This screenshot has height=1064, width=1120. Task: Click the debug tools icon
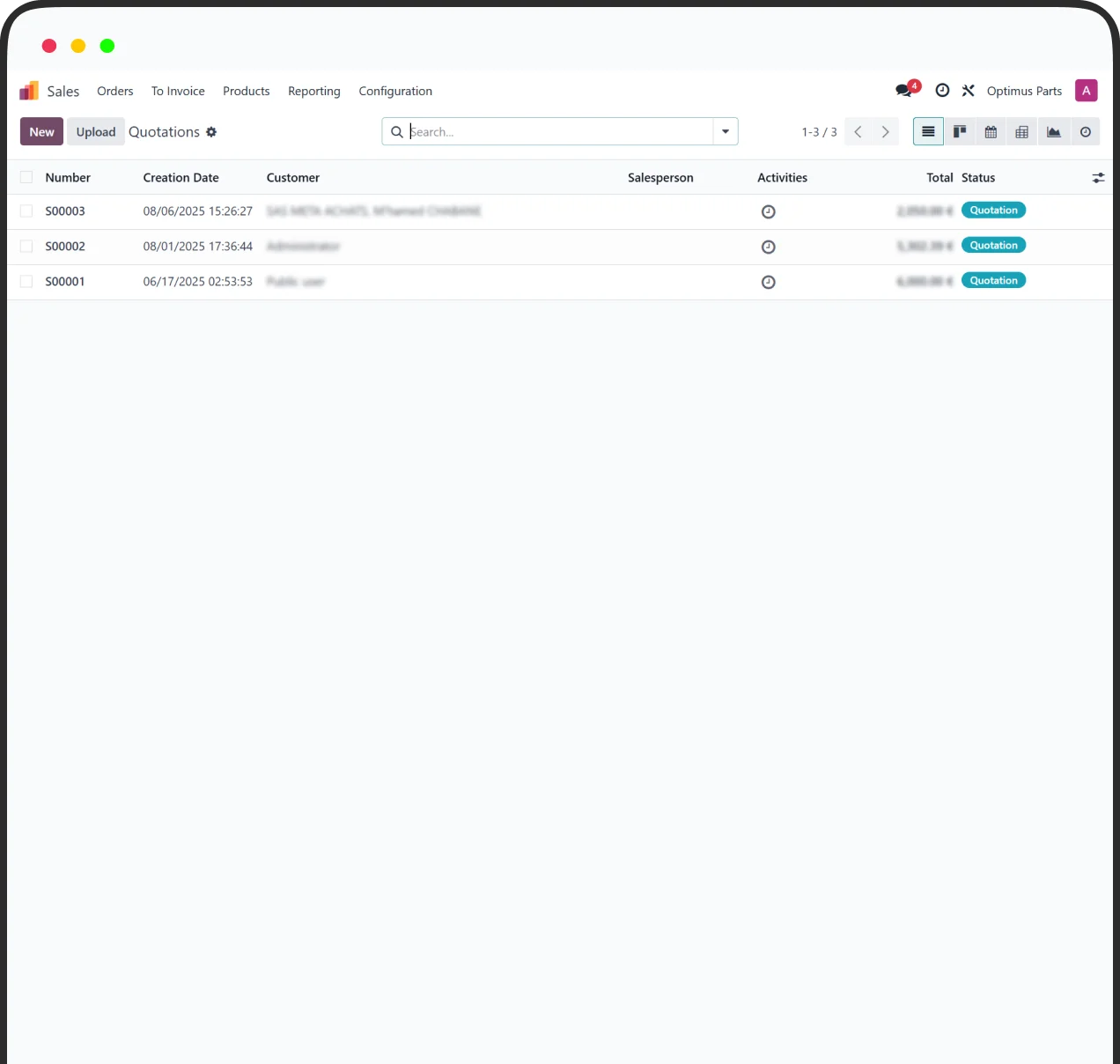click(968, 91)
